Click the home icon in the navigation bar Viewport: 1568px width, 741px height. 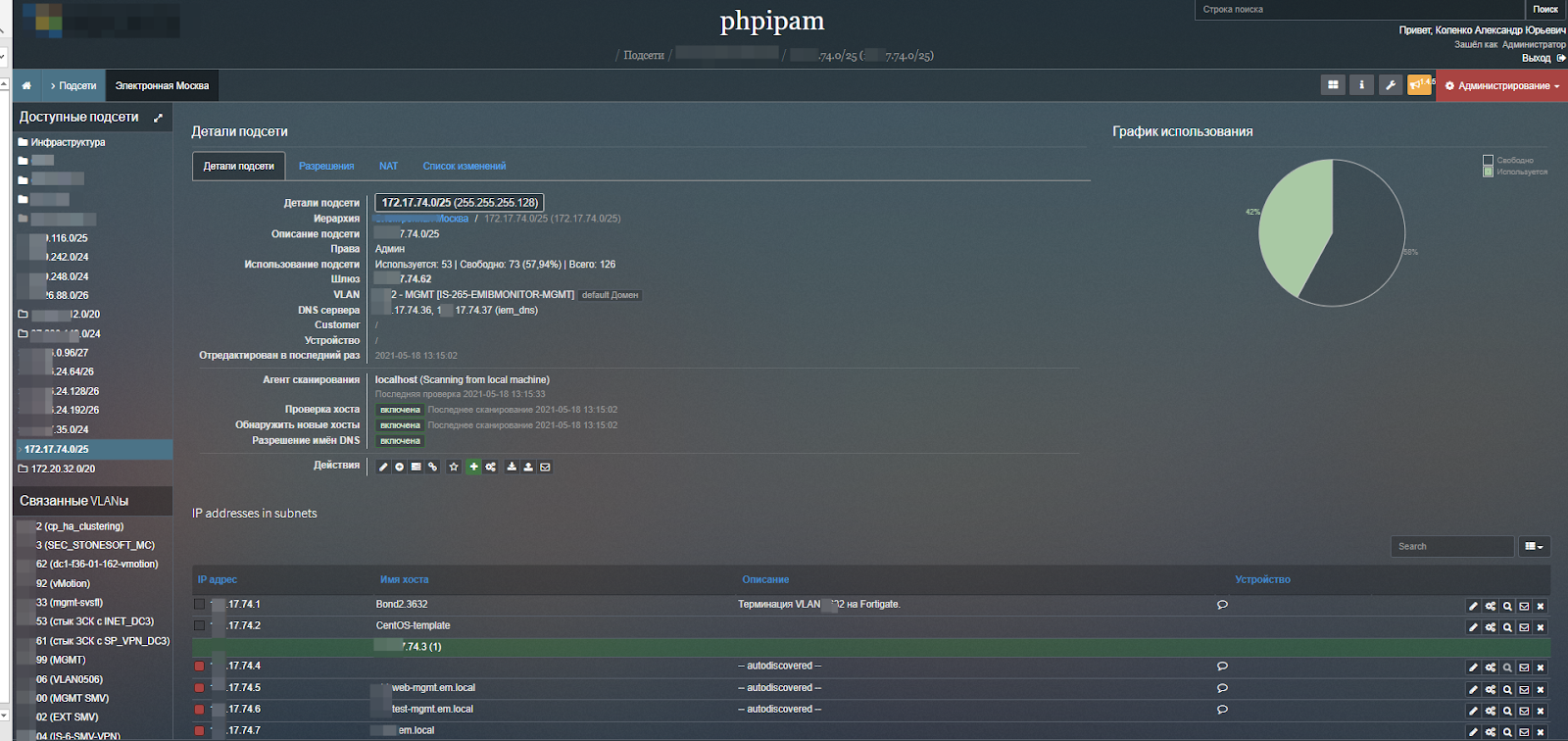[x=26, y=86]
